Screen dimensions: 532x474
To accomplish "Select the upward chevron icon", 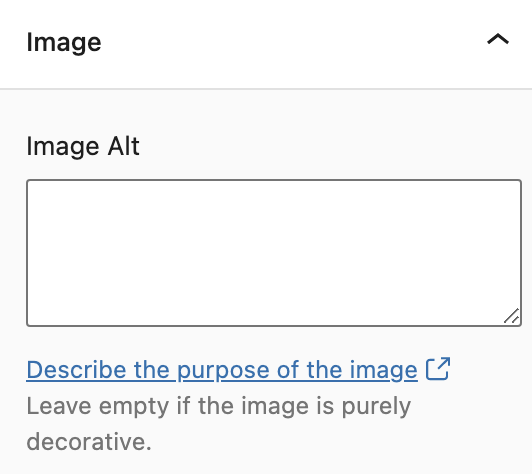I will pyautogui.click(x=498, y=39).
